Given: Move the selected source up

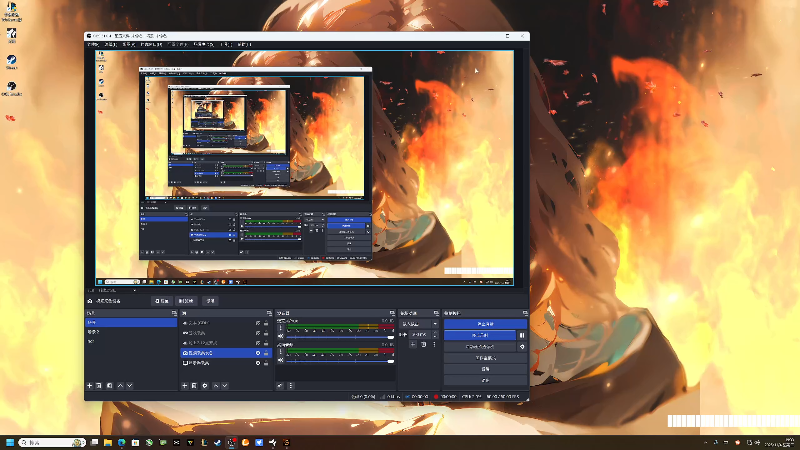Looking at the screenshot, I should [216, 386].
